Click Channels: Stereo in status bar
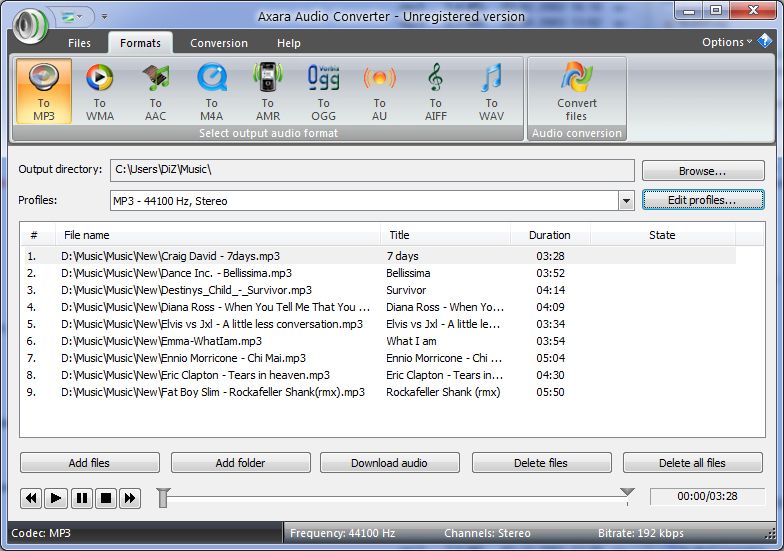Viewport: 784px width, 551px height. click(x=488, y=533)
